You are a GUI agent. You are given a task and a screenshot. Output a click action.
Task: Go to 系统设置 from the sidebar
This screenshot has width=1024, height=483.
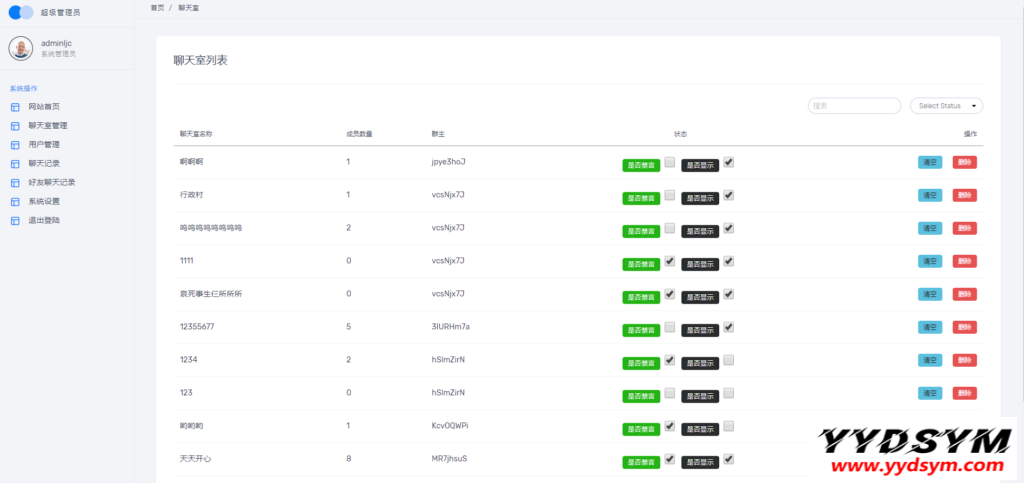coord(44,202)
